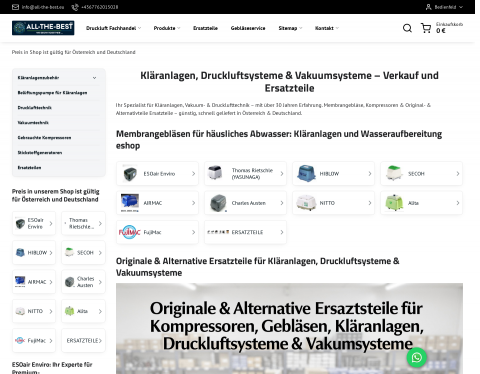This screenshot has width=480, height=374.
Task: Click ERSATZTEILE parts image in main grid
Action: [218, 232]
